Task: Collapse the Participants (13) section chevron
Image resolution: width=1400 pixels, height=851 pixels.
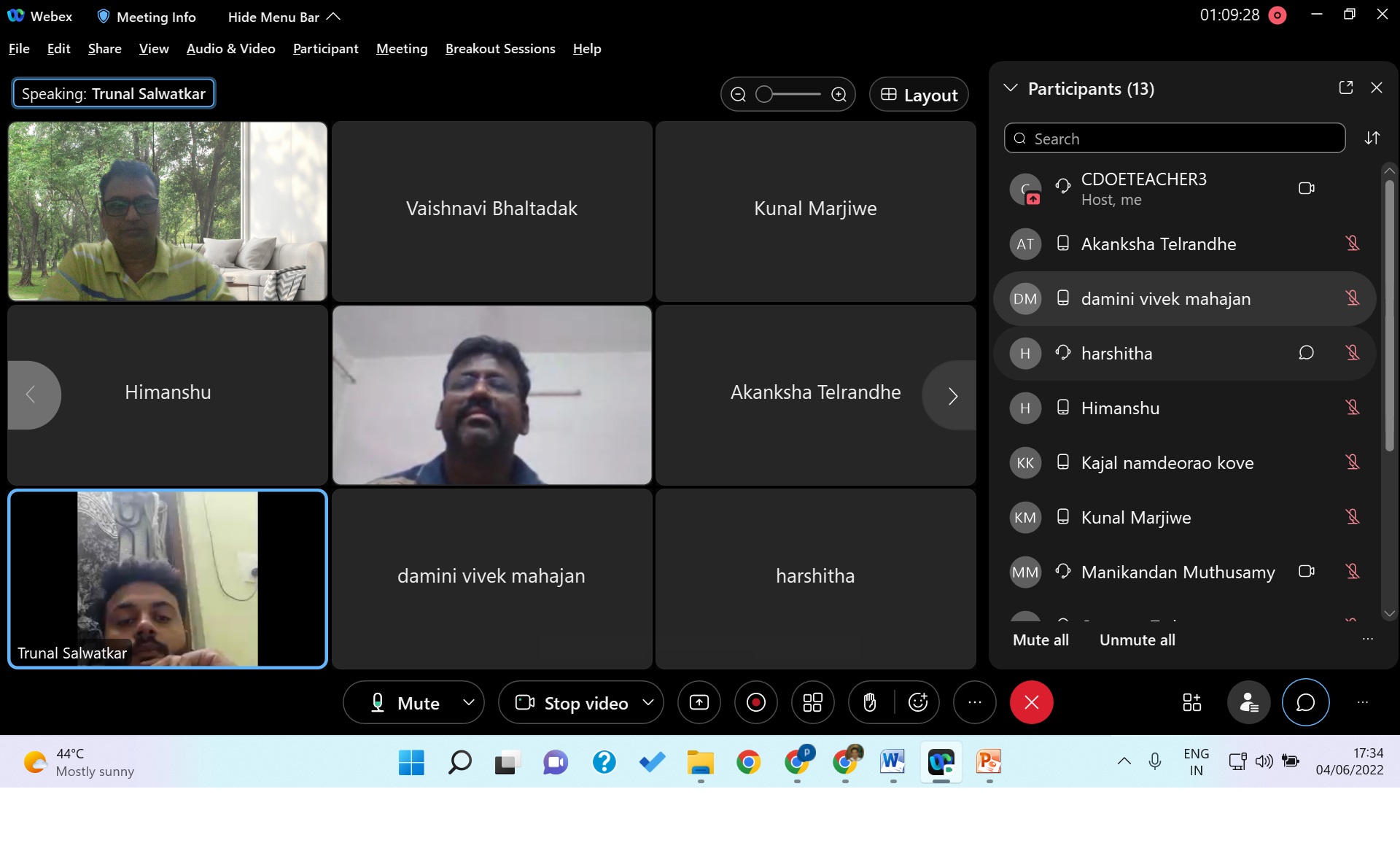Action: pos(1011,88)
